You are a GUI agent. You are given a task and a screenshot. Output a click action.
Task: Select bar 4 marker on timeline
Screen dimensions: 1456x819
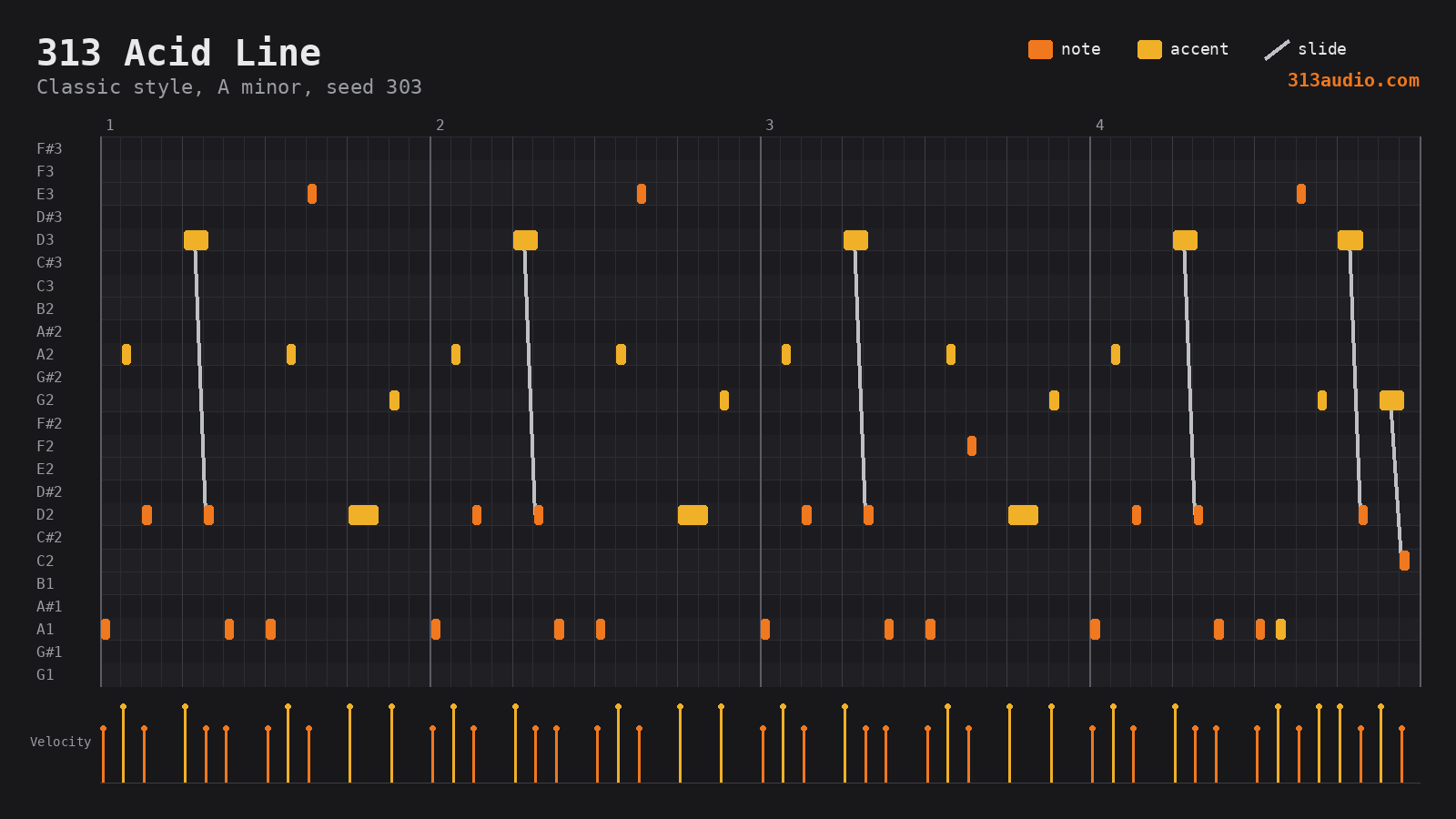pos(1099,125)
